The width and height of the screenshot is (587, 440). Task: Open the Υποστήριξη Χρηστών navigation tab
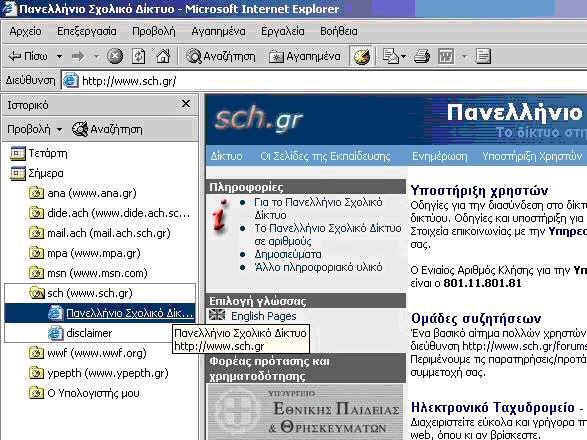[x=532, y=156]
